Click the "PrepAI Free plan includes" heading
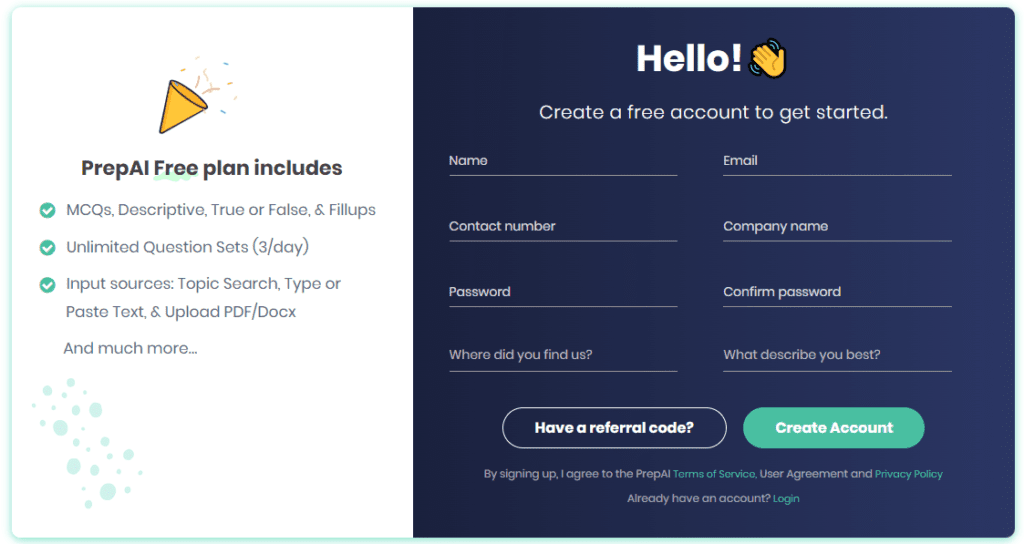Screen dimensions: 1024x544 click(211, 168)
